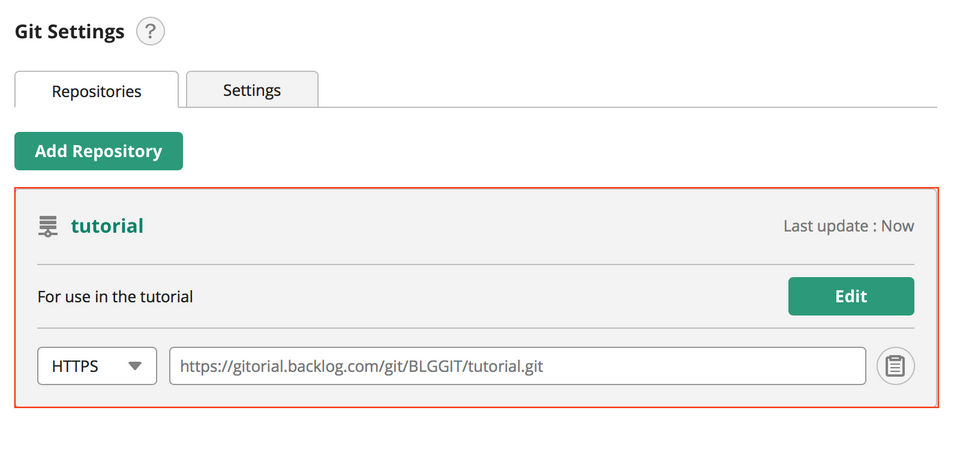
Task: Click the green Edit button
Action: click(850, 296)
